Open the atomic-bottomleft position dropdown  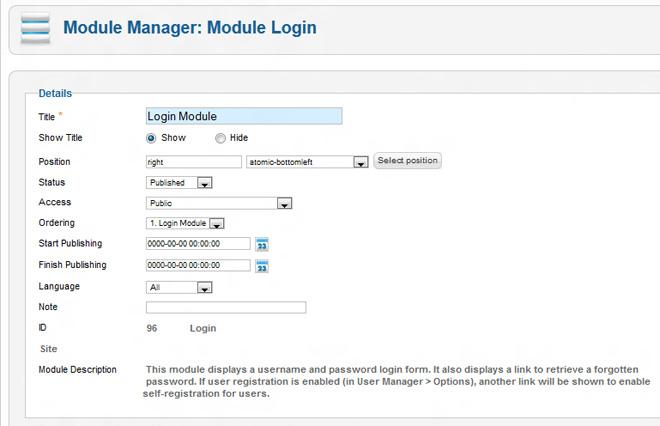[307, 162]
